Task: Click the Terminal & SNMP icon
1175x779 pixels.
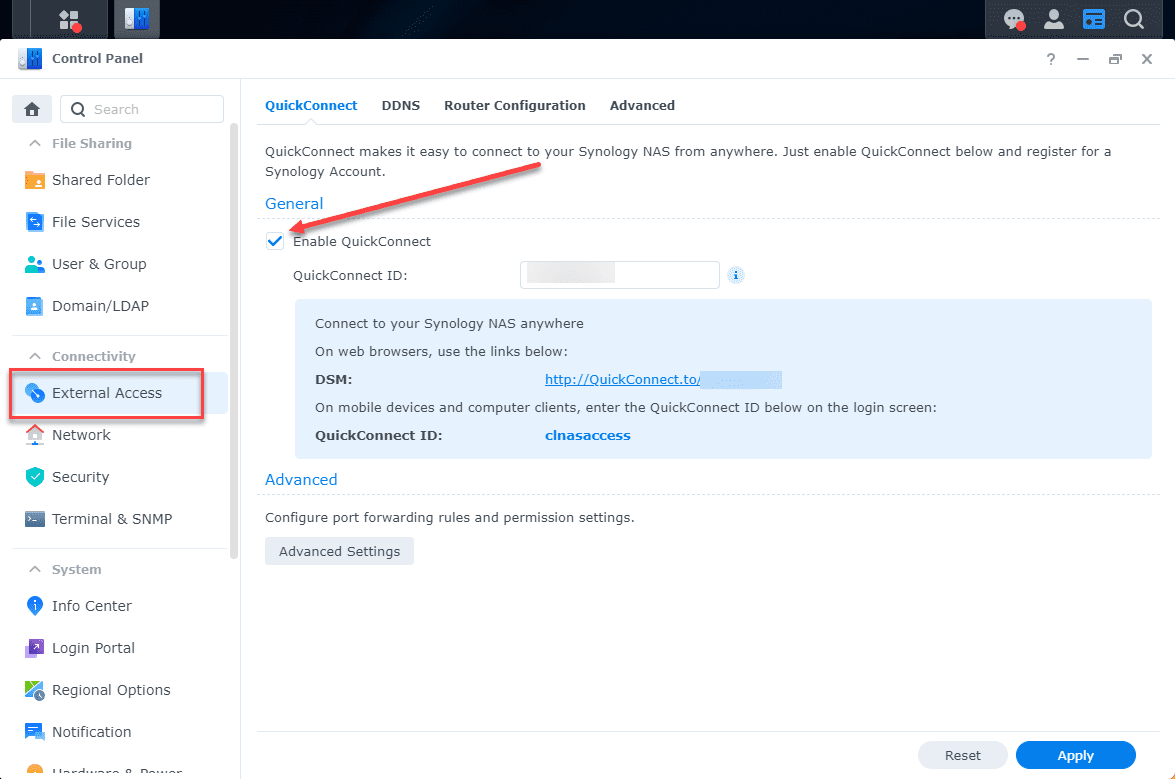Action: (34, 518)
